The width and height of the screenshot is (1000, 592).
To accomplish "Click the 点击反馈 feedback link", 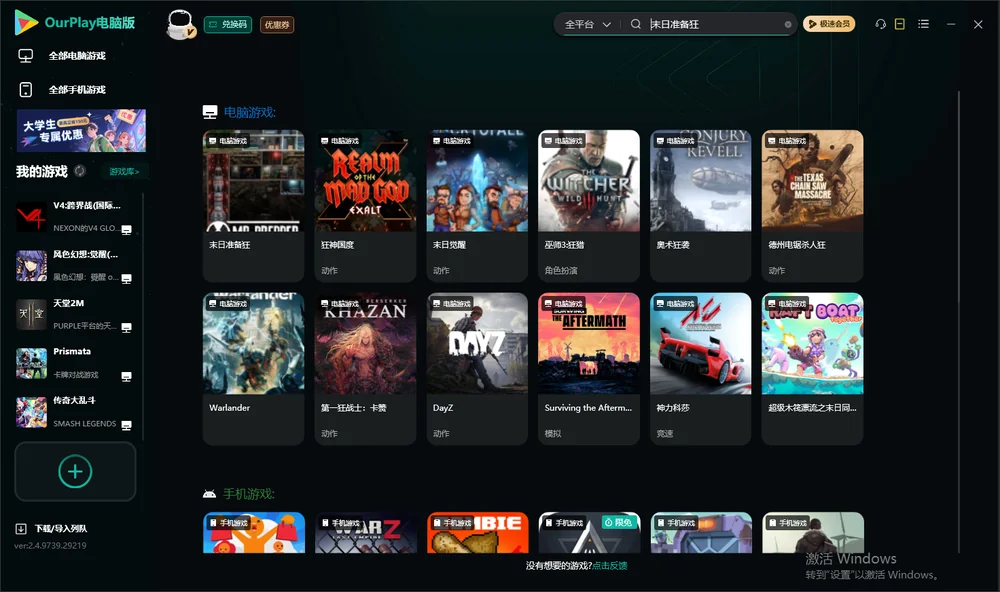I will point(610,566).
